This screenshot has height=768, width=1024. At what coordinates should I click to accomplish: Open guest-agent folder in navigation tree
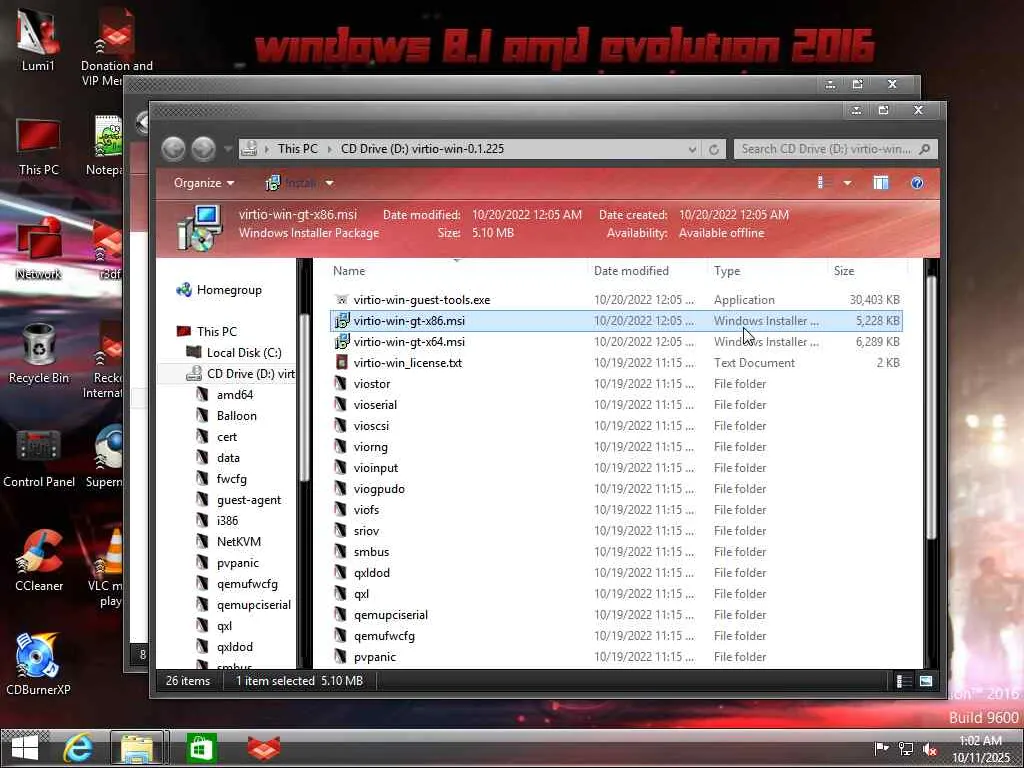239,500
